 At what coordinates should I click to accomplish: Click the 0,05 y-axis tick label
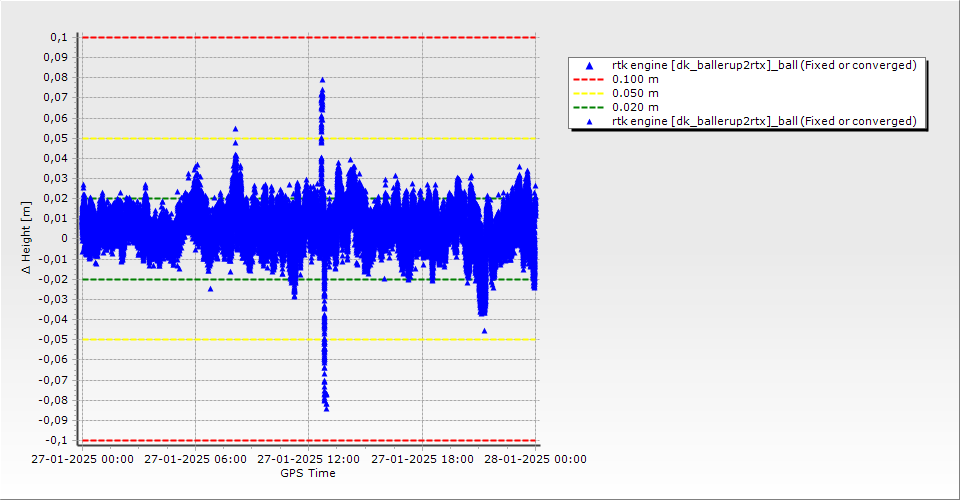point(56,138)
